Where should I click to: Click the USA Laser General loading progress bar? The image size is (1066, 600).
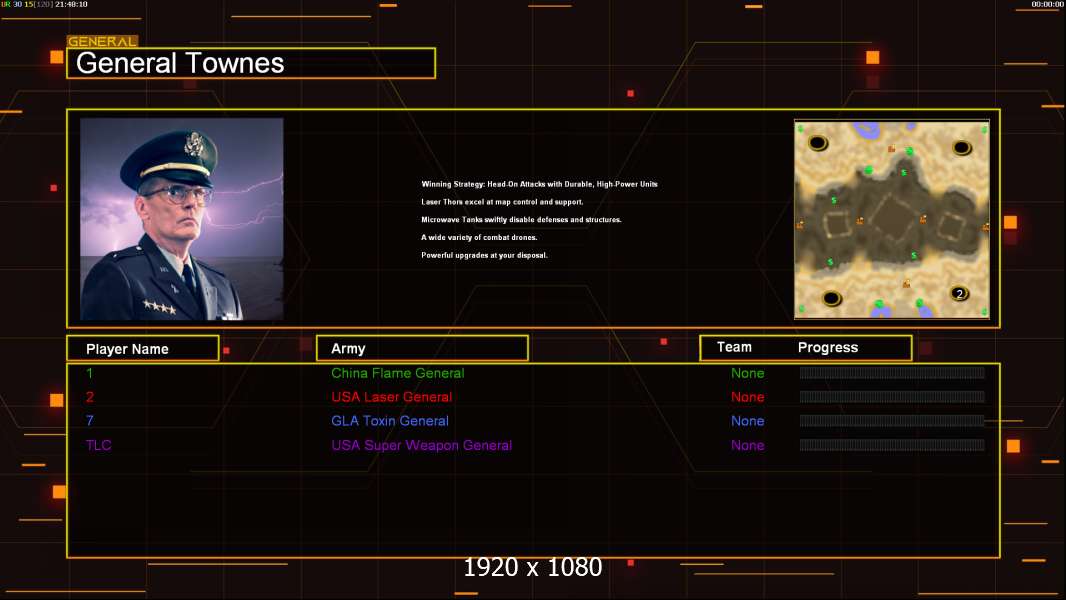tap(892, 397)
